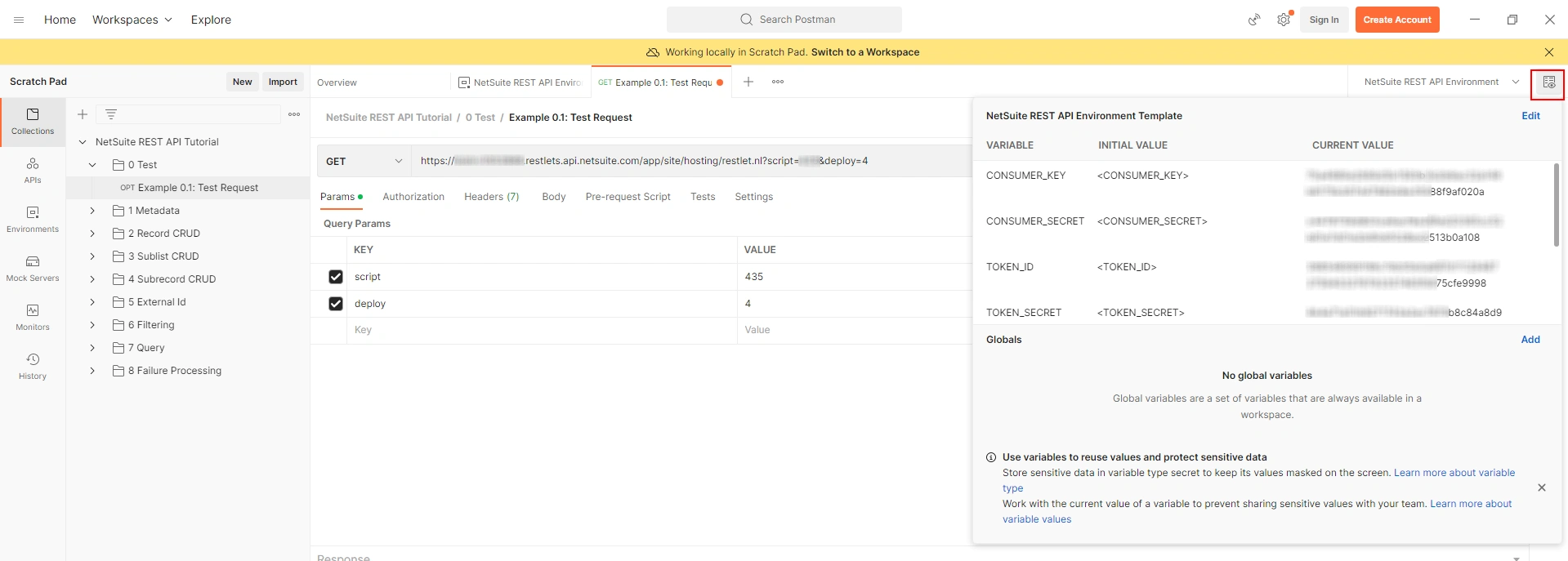The image size is (1568, 561).
Task: Click the Search Postman field
Action: click(x=784, y=20)
